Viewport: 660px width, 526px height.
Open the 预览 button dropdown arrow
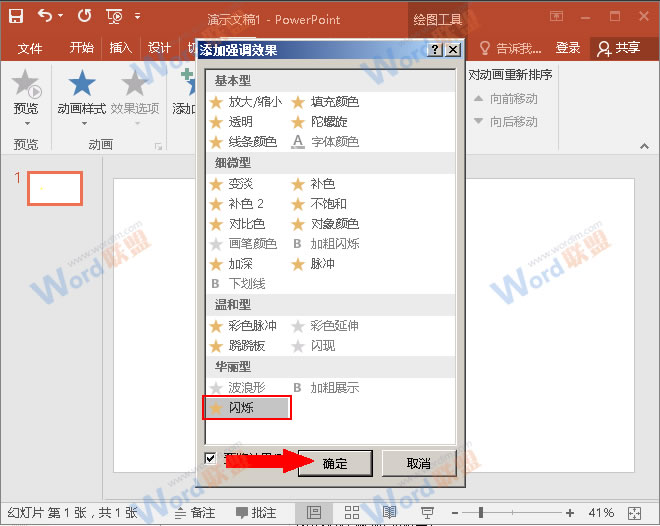pos(26,124)
